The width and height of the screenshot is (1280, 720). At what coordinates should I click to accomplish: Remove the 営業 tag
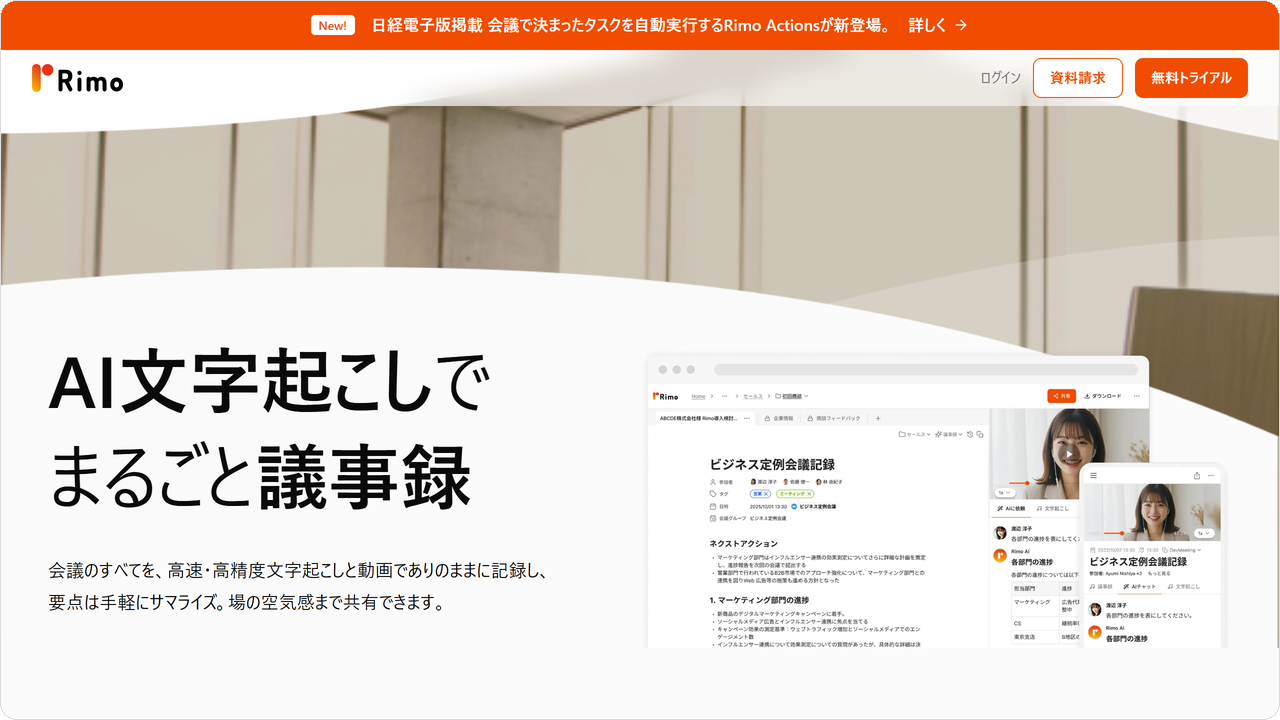click(x=766, y=494)
